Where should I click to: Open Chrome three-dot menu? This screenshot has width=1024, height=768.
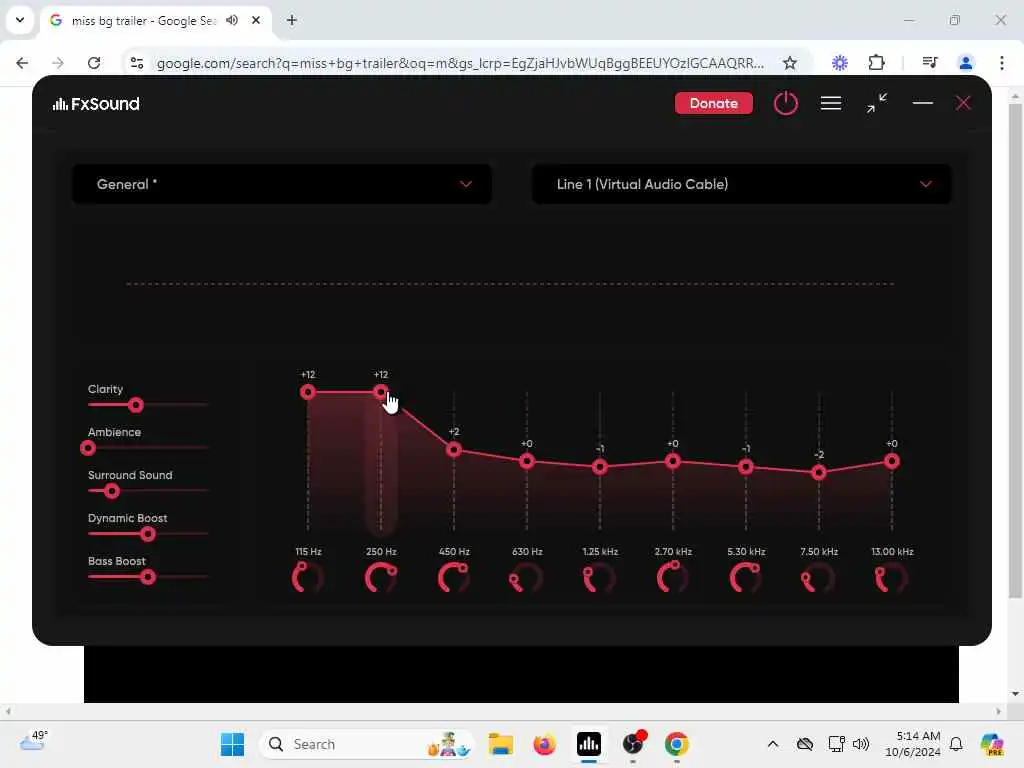pyautogui.click(x=1002, y=63)
